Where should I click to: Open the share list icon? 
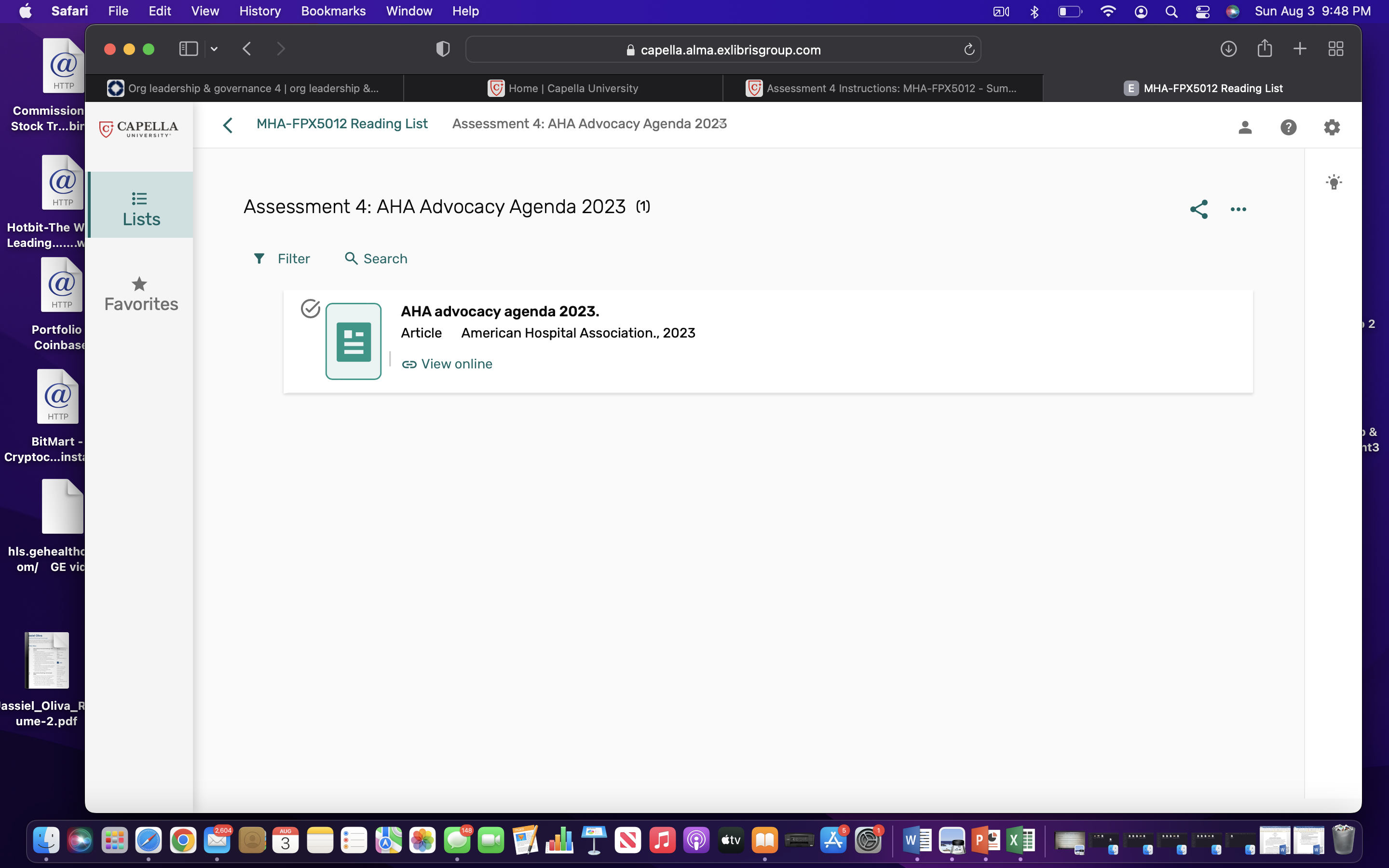click(1198, 209)
